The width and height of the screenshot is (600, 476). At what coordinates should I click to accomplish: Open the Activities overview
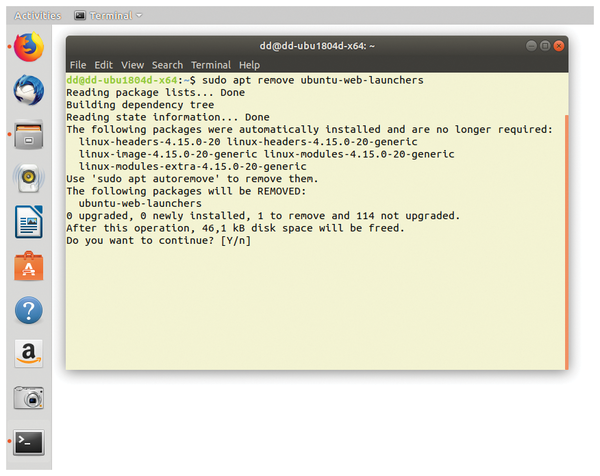(37, 16)
